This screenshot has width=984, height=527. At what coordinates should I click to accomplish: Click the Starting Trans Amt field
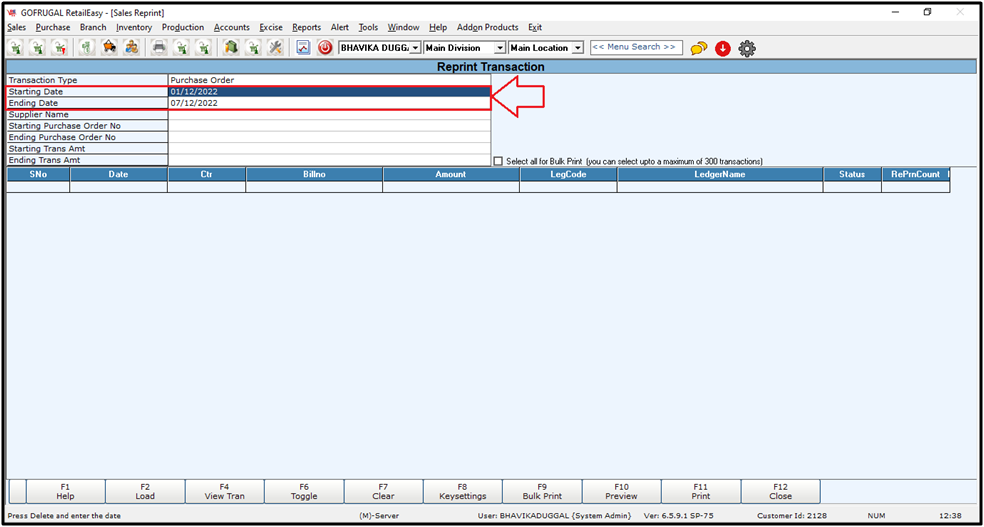[329, 149]
